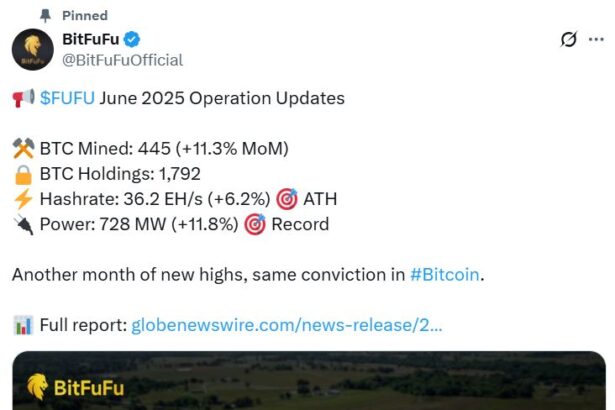Click the bar chart emoji beside Full report
The height and width of the screenshot is (410, 615).
pos(23,325)
